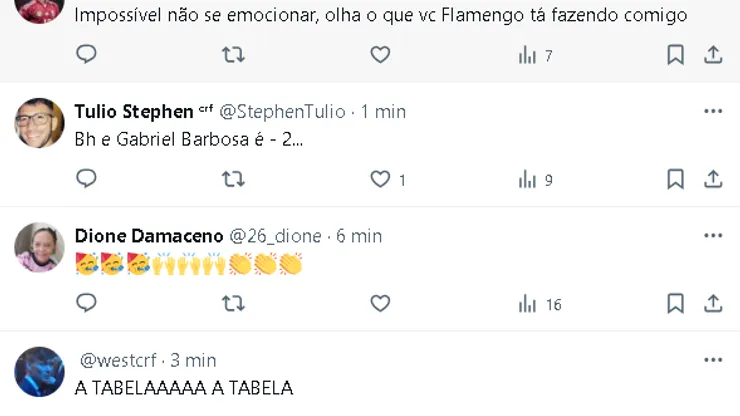Viewport: 740px width, 416px height.
Task: View analytics on Tulio Stephen's tweet
Action: (528, 180)
